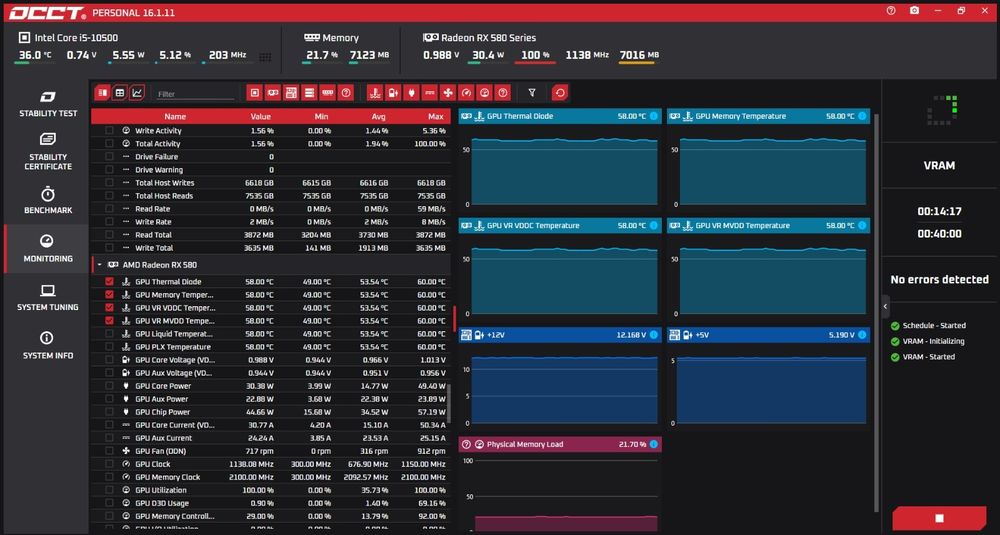Open the Benchmark section in sidebar
Image resolution: width=1000 pixels, height=535 pixels.
[48, 200]
